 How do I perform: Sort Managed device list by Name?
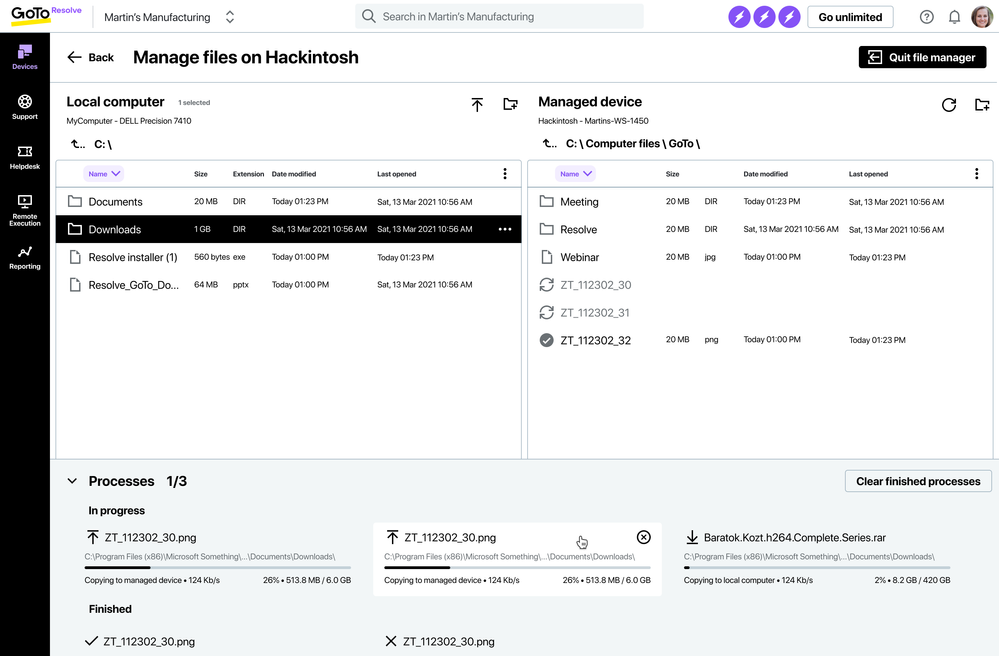click(575, 173)
